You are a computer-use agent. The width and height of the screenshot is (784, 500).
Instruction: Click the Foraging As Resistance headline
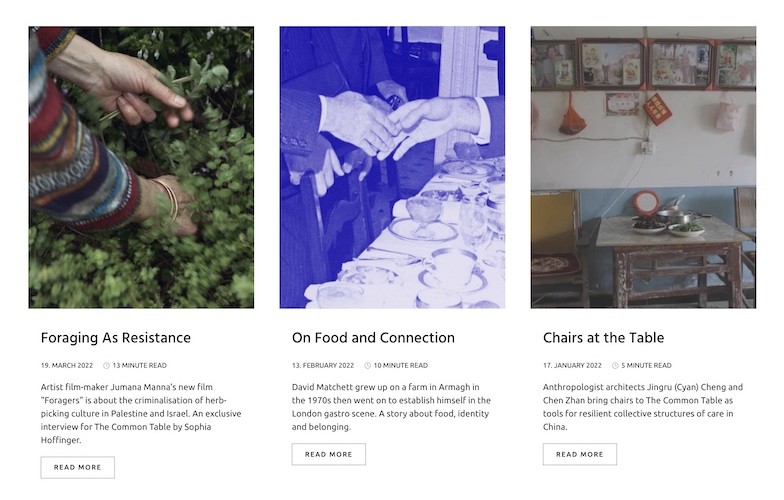tap(115, 338)
